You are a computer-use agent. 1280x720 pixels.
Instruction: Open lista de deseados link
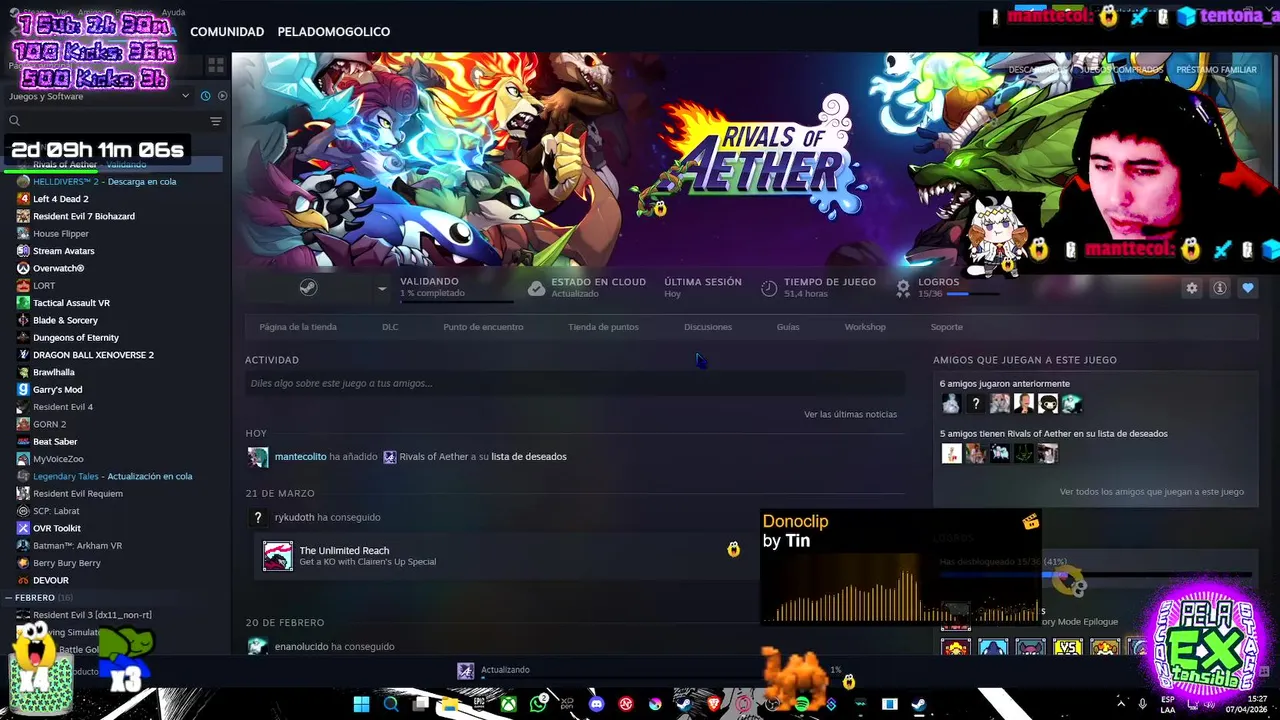coord(529,457)
